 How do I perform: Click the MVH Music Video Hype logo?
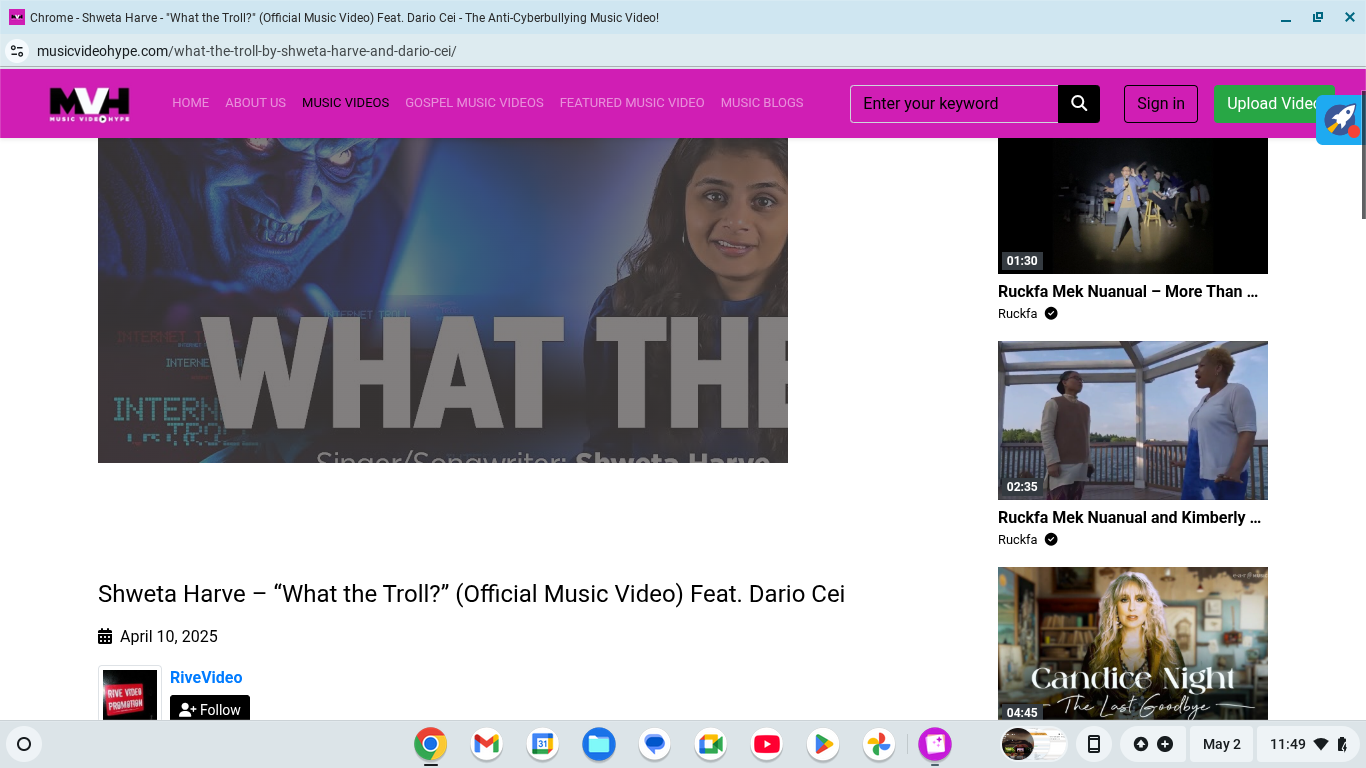pos(89,104)
